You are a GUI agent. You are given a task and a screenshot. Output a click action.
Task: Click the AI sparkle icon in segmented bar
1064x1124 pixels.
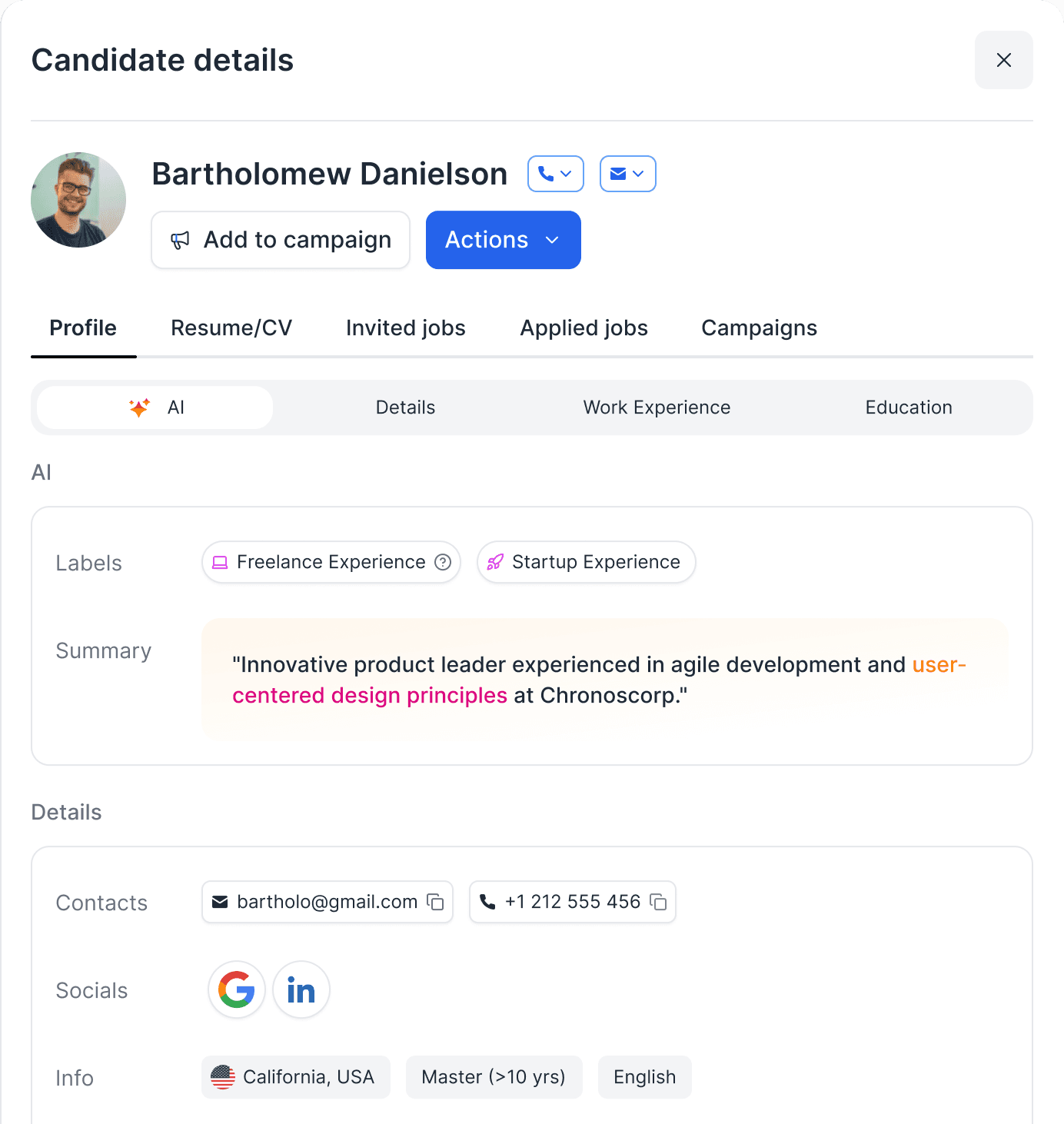pyautogui.click(x=138, y=407)
